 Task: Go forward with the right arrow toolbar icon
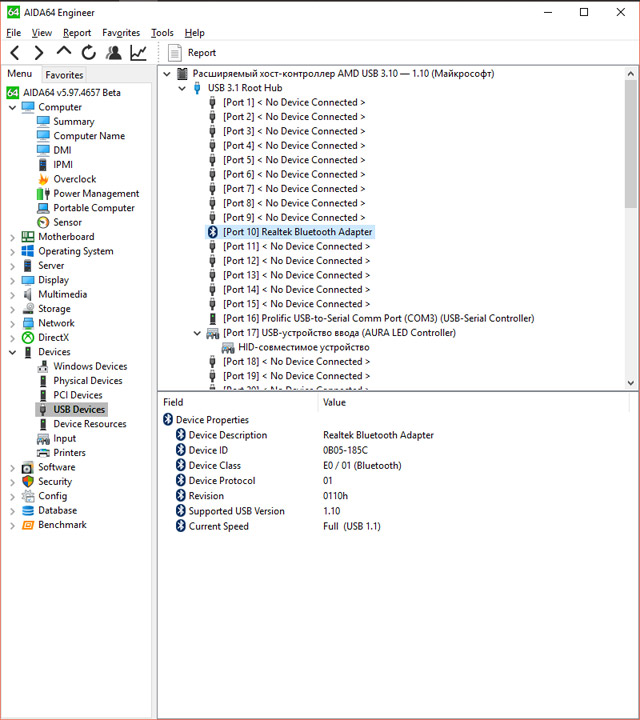pyautogui.click(x=39, y=53)
